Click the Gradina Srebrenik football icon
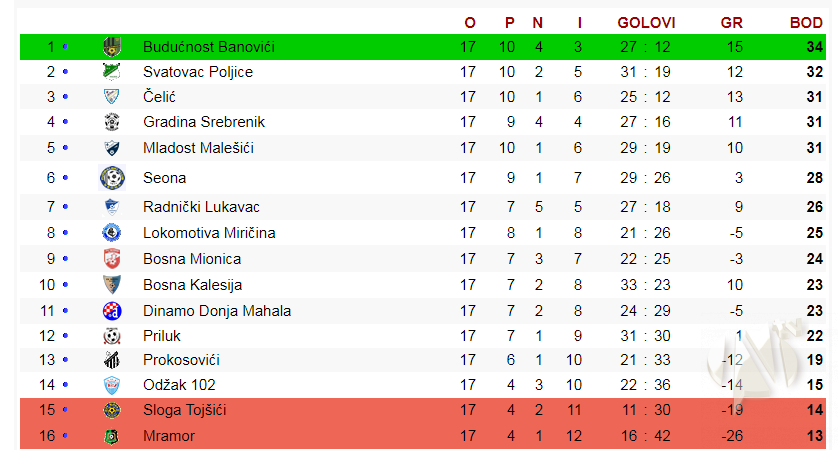Image resolution: width=839 pixels, height=450 pixels. [x=112, y=122]
